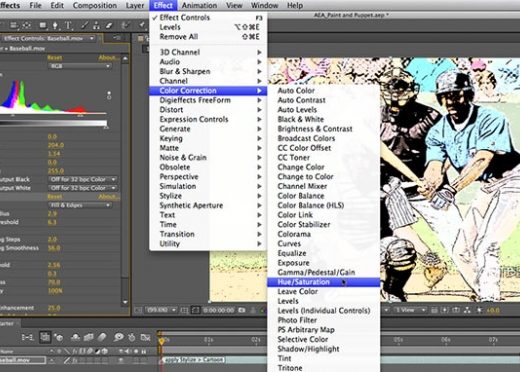
Task: Click the timeline current-time indicator marker
Action: click(162, 341)
